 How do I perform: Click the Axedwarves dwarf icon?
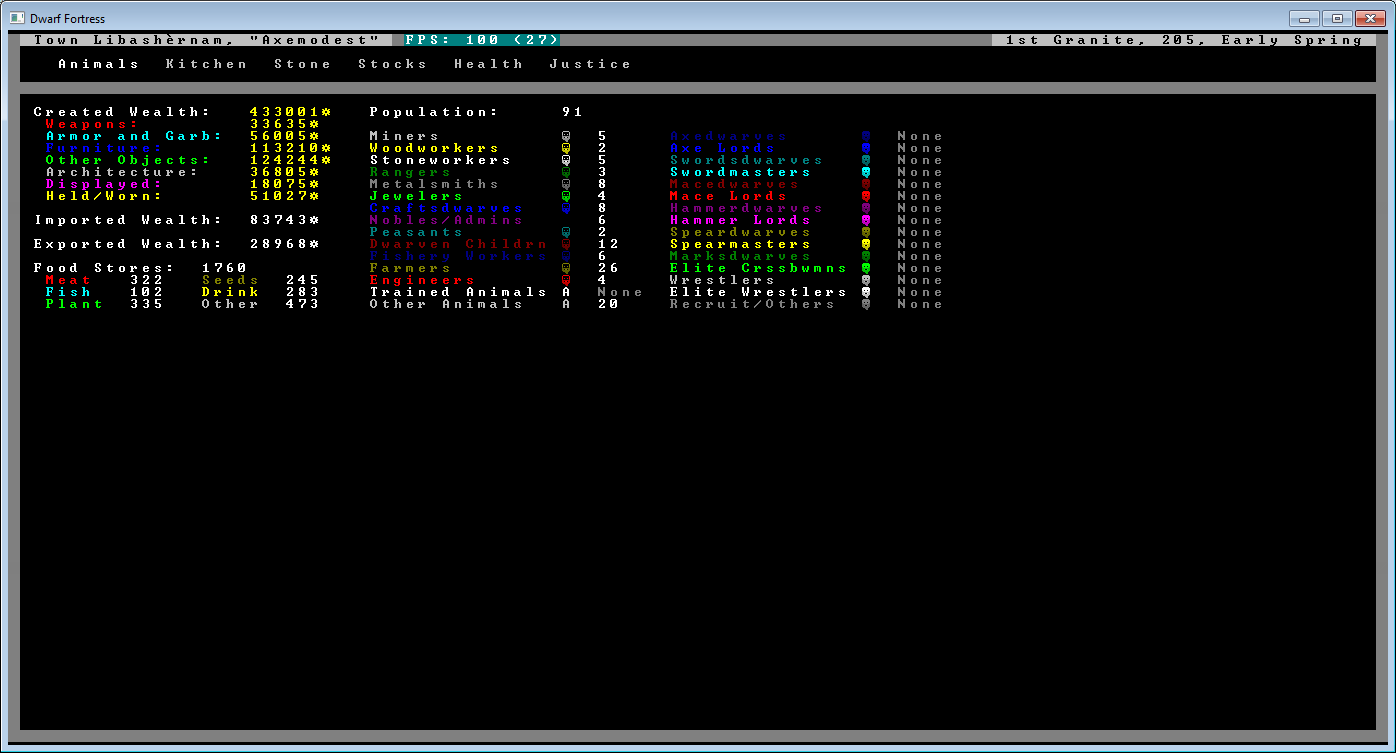click(866, 136)
